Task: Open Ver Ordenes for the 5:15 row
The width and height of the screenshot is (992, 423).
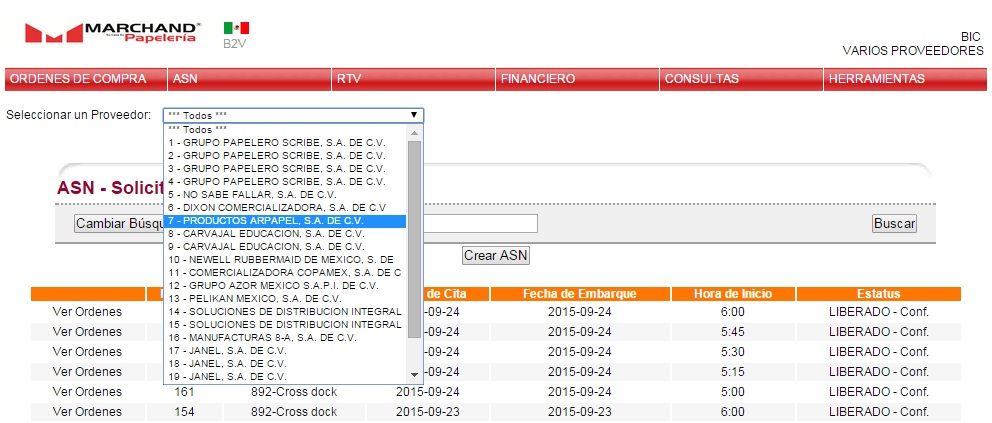Action: [x=87, y=372]
